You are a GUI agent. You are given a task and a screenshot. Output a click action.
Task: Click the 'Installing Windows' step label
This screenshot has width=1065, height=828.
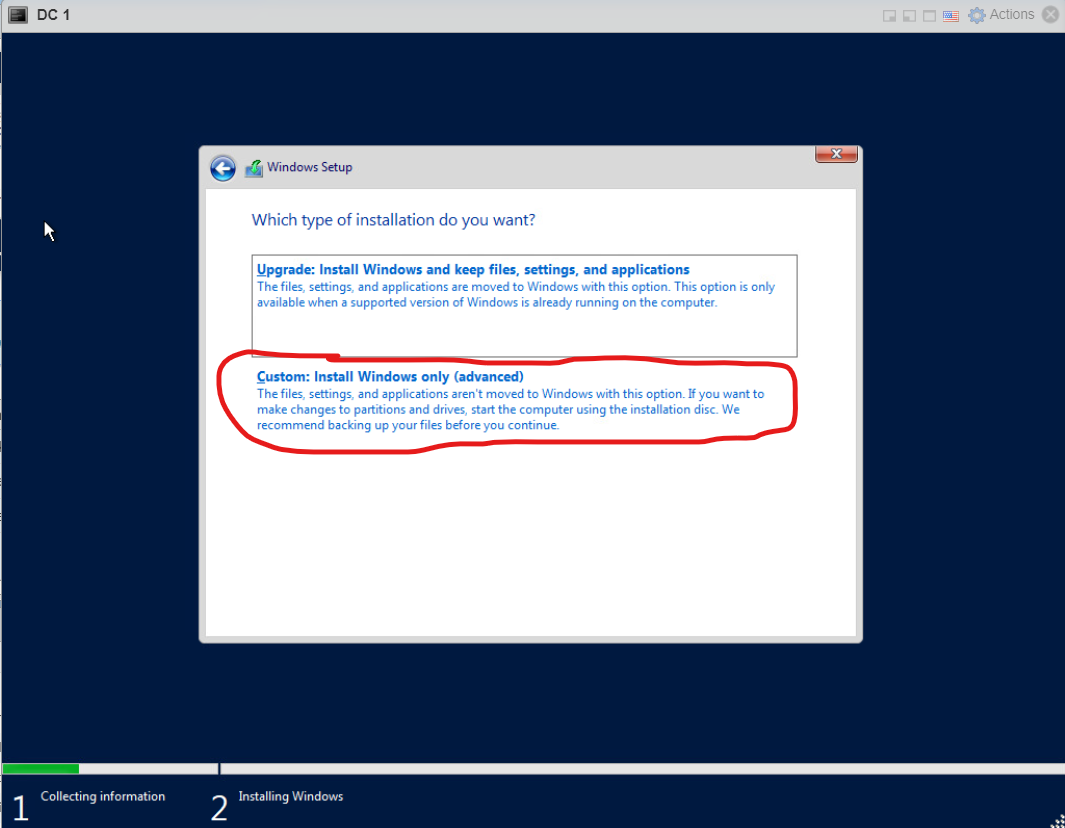coord(291,796)
